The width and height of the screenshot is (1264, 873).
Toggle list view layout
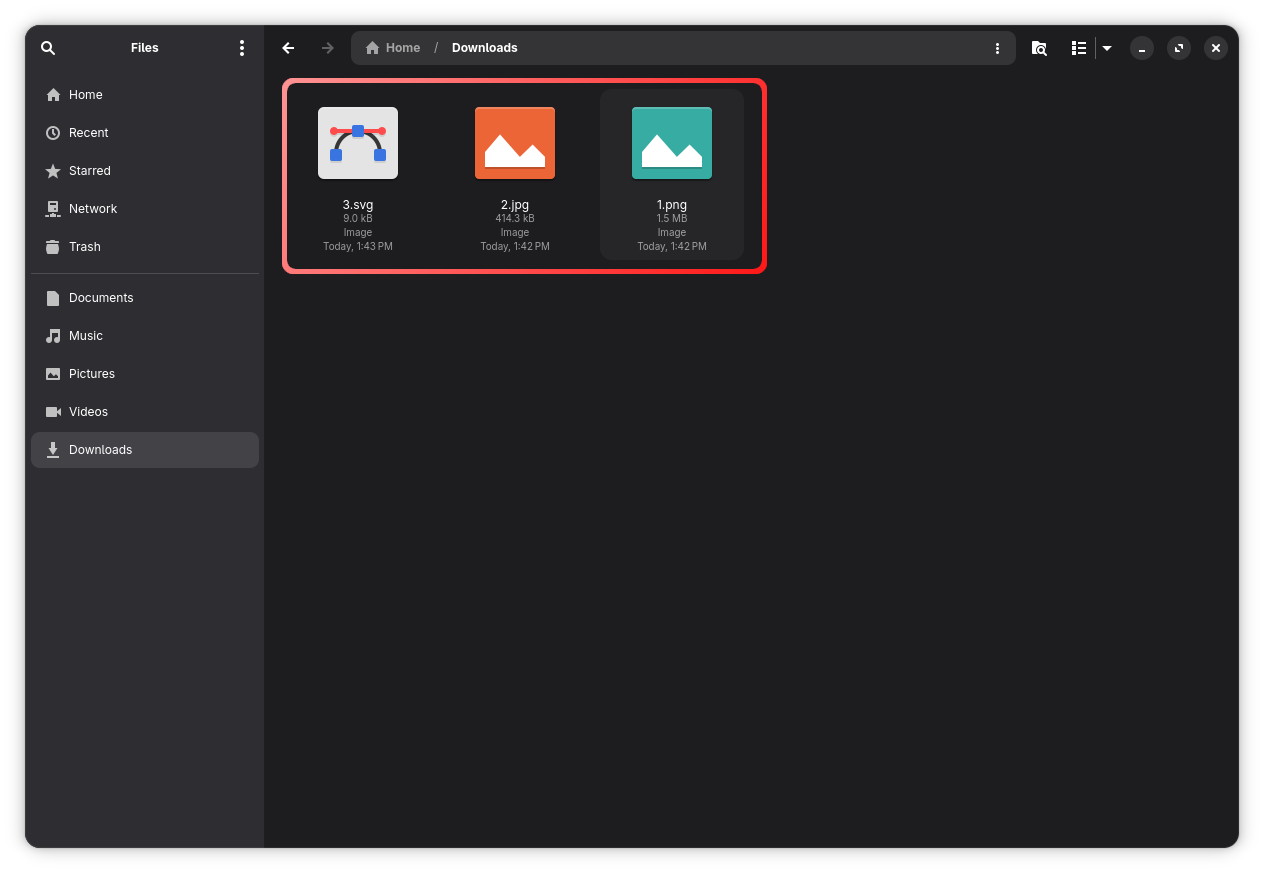coord(1078,48)
